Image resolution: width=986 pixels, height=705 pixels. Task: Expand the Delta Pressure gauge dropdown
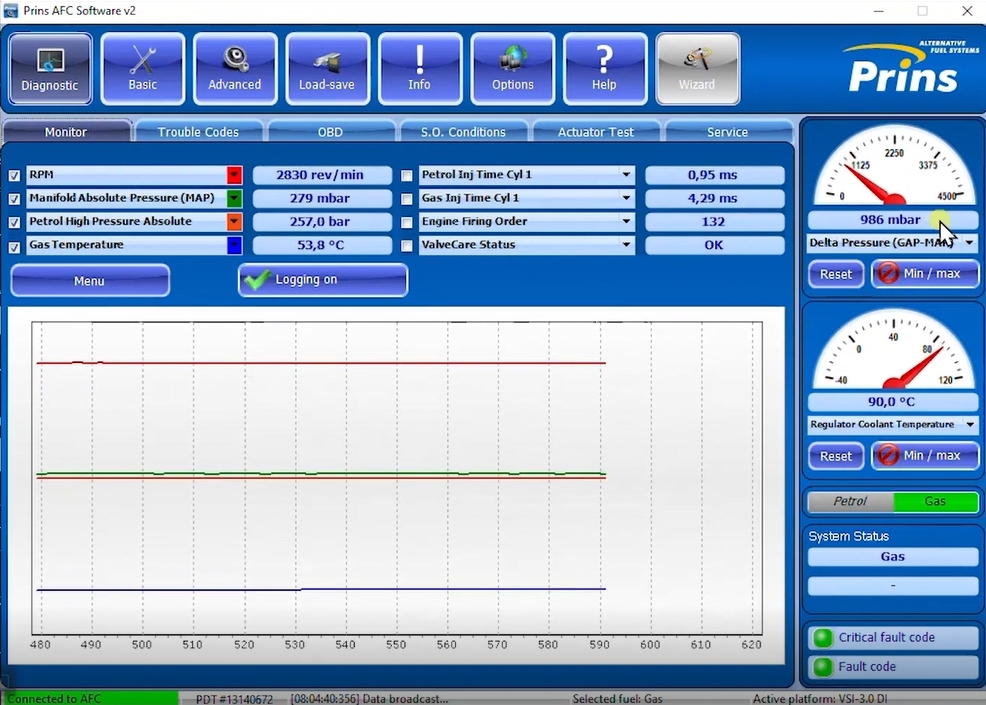point(968,243)
